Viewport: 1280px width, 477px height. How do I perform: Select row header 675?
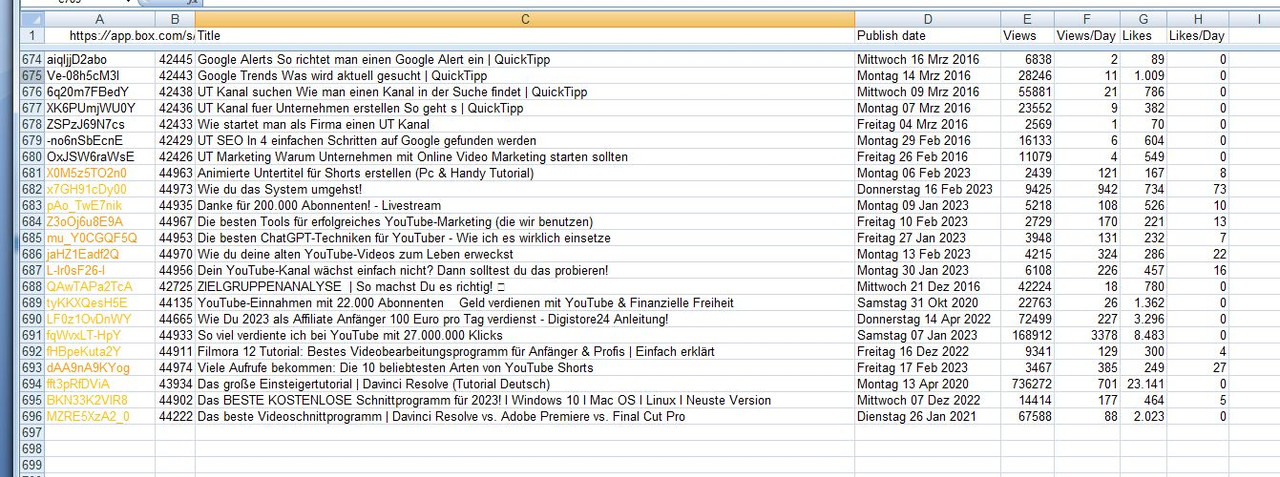pos(31,75)
